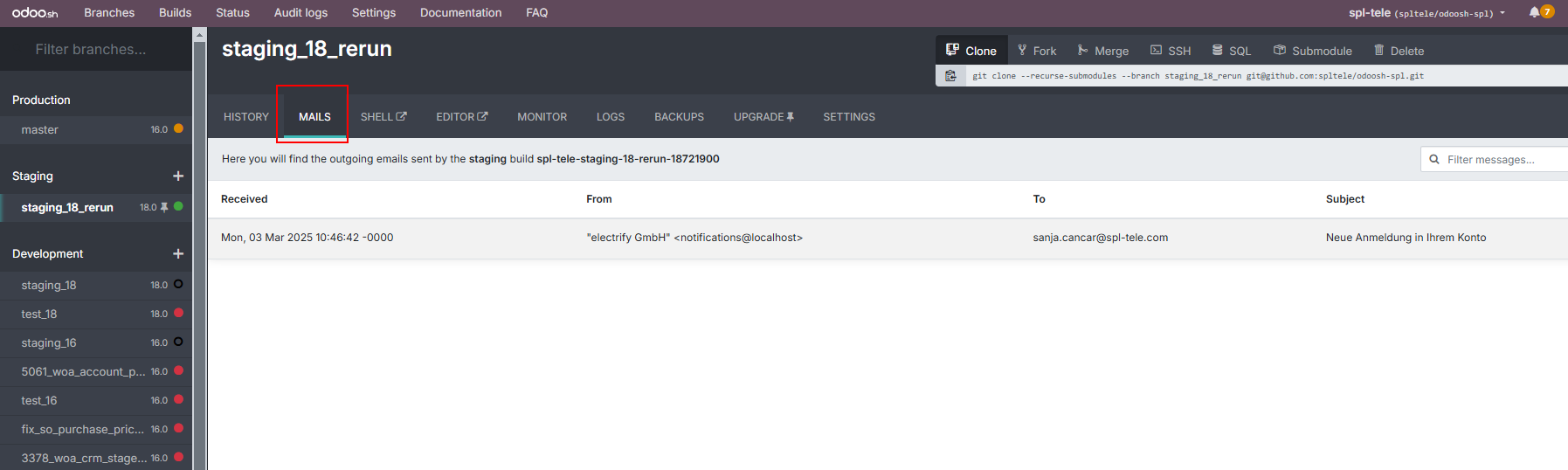The height and width of the screenshot is (470, 1568).
Task: Add a new Development branch with plus icon
Action: pos(178,253)
